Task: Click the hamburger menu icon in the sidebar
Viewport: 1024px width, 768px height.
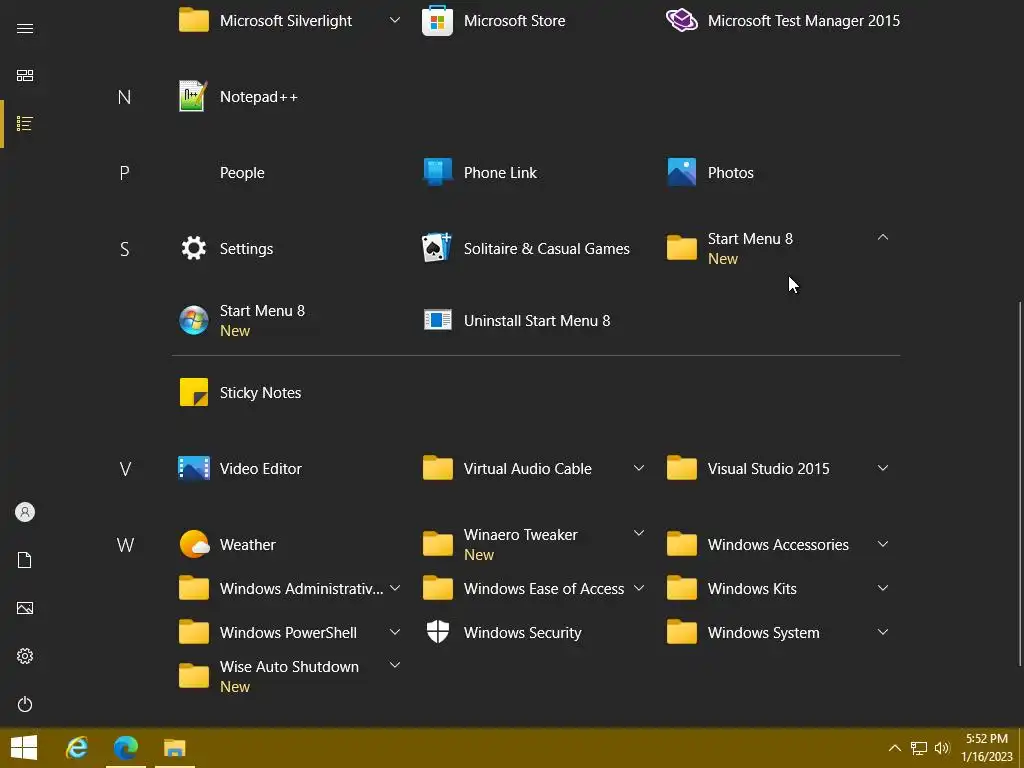Action: 25,28
